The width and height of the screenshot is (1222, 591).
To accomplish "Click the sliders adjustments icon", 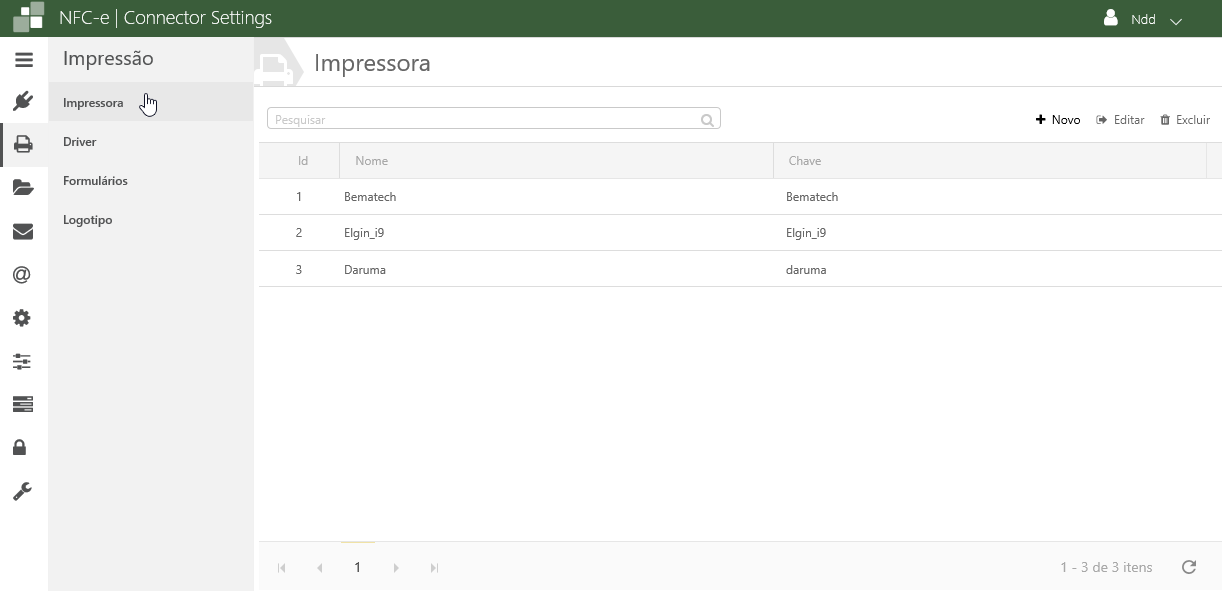I will pos(22,361).
